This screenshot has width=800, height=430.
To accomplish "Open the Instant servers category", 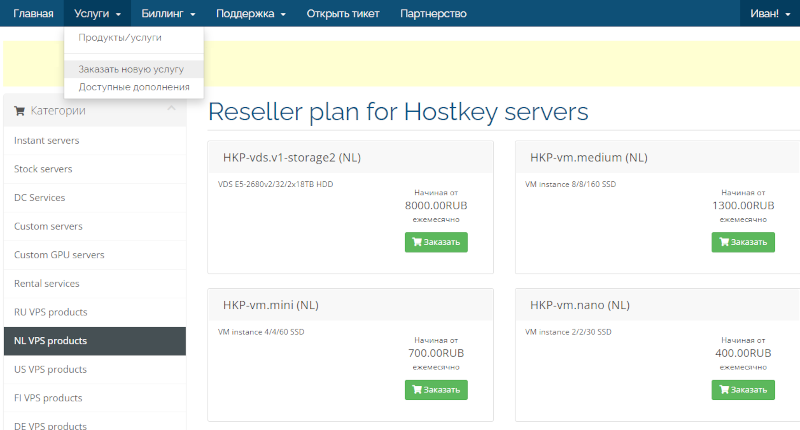I will (47, 140).
